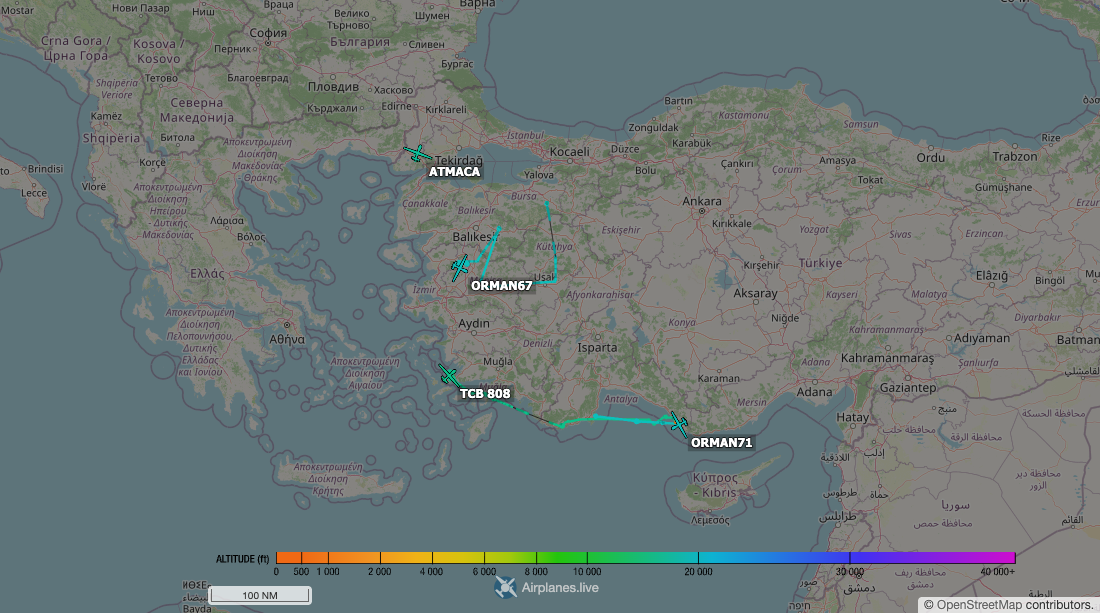Click the Denizli city label

pos(537,344)
